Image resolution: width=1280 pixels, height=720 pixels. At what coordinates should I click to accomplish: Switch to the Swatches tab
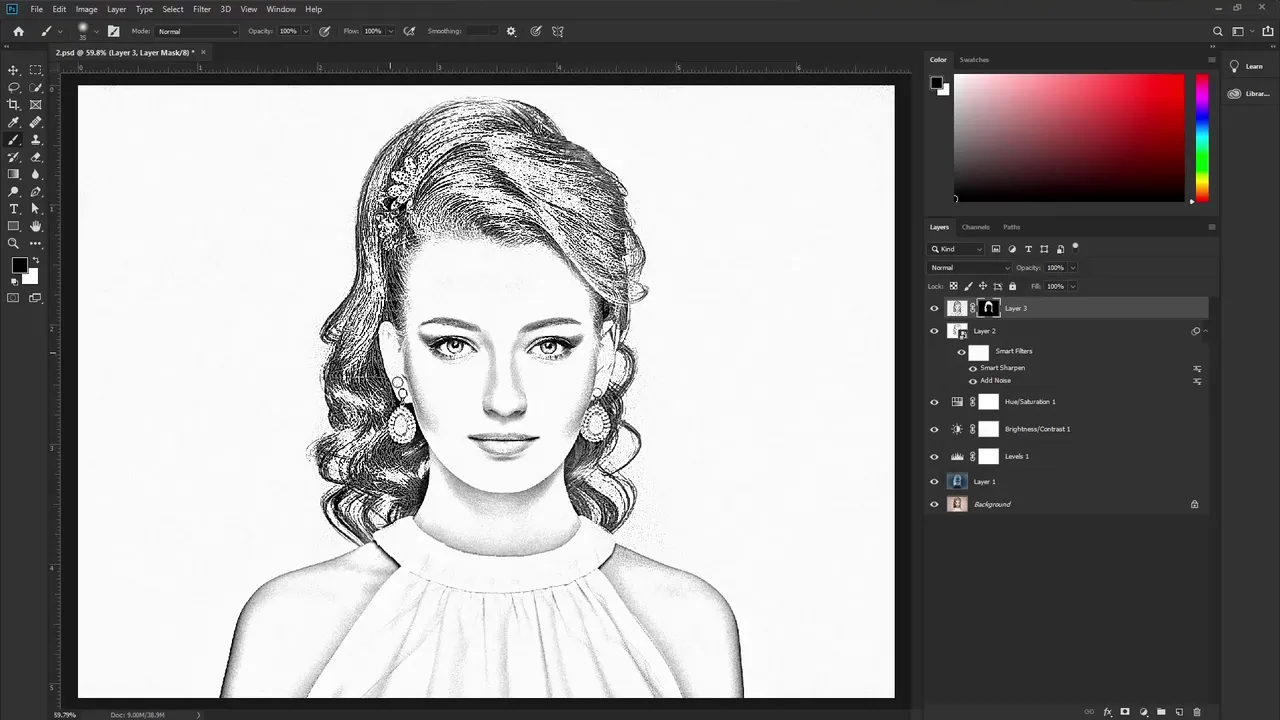pyautogui.click(x=974, y=60)
